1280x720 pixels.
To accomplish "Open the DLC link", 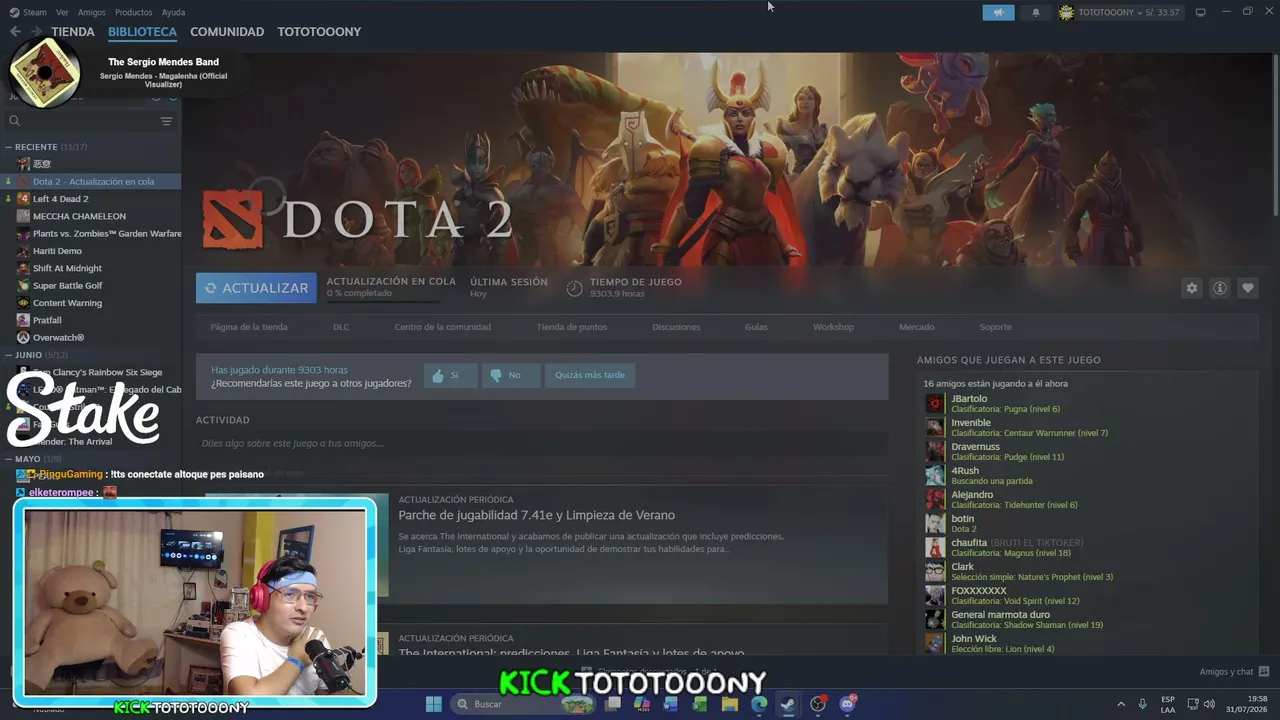I will (341, 327).
